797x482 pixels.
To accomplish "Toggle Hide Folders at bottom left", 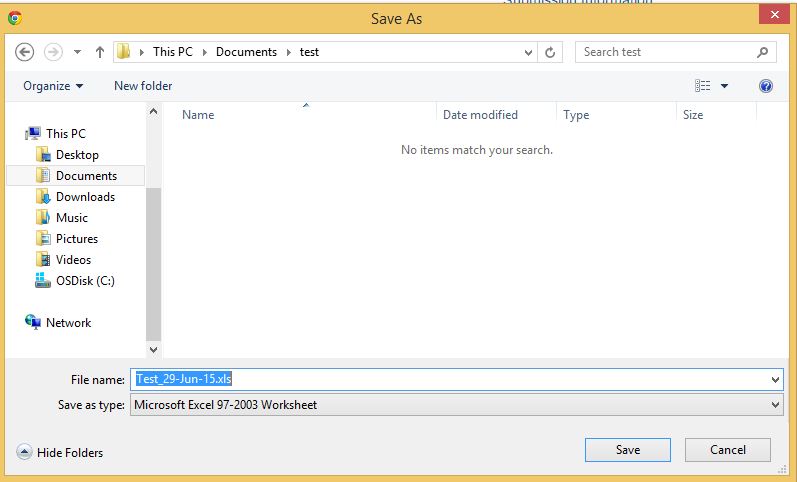I will 61,453.
